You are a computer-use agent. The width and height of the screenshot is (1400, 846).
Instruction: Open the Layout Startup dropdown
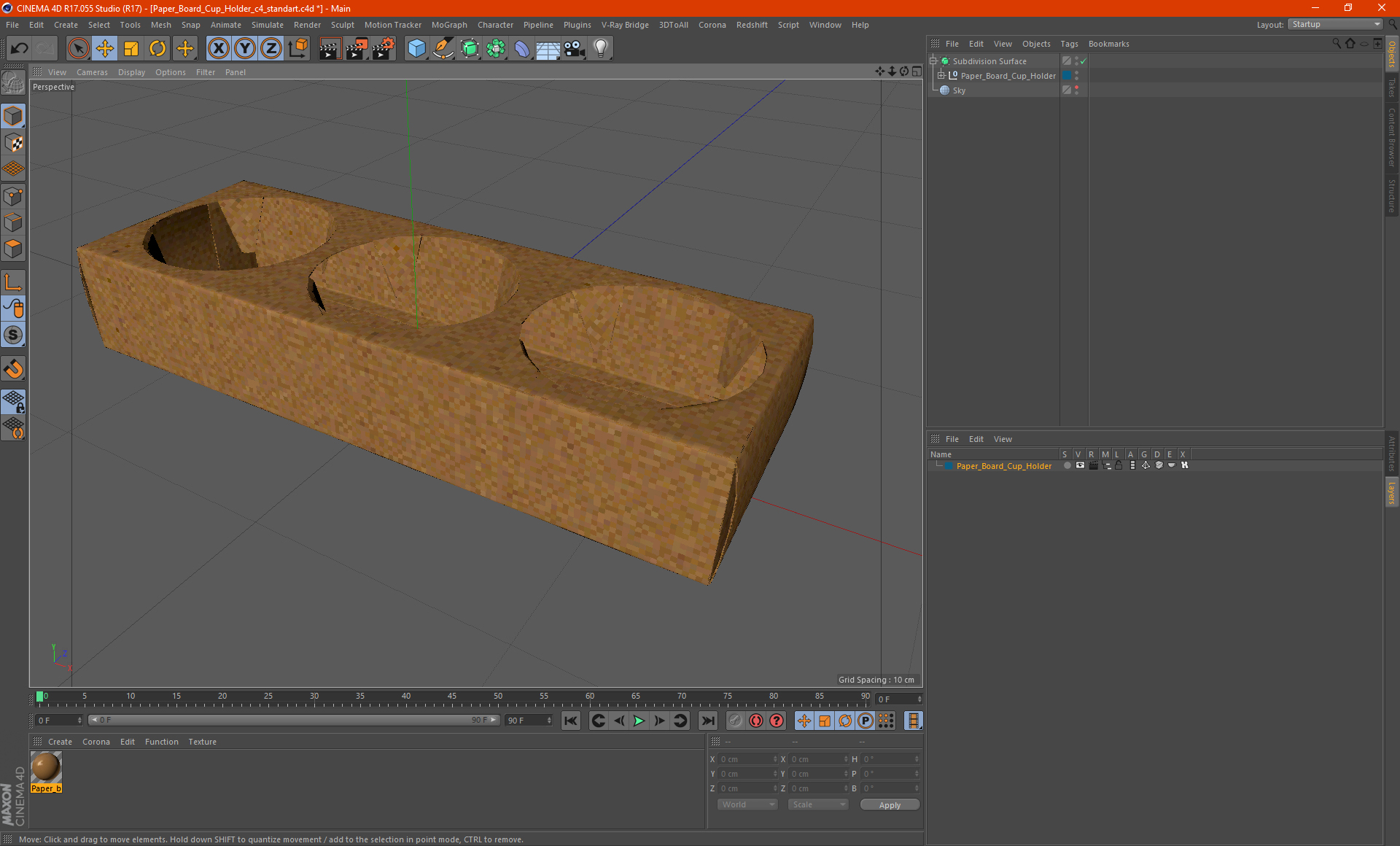(x=1335, y=24)
